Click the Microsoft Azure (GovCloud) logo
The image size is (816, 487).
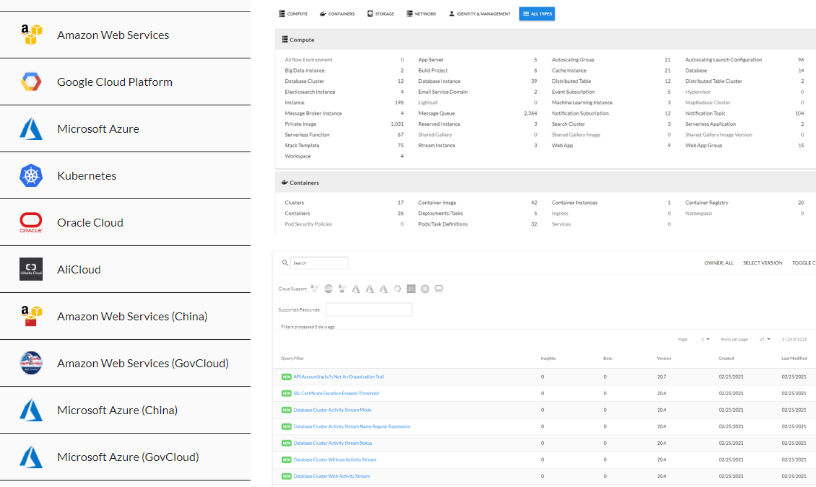31,457
